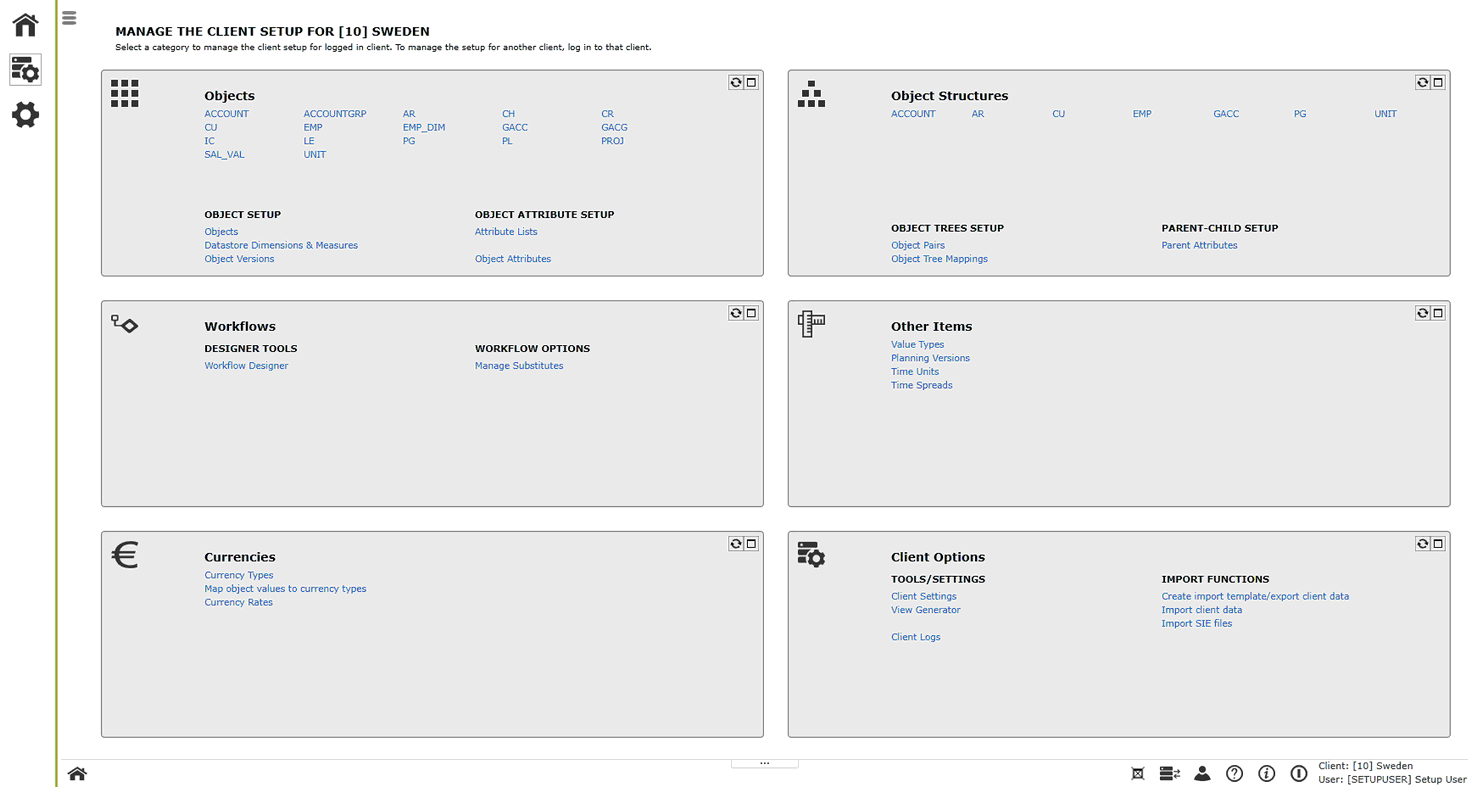The image size is (1472, 793).
Task: Refresh the Objects panel
Action: [x=737, y=82]
